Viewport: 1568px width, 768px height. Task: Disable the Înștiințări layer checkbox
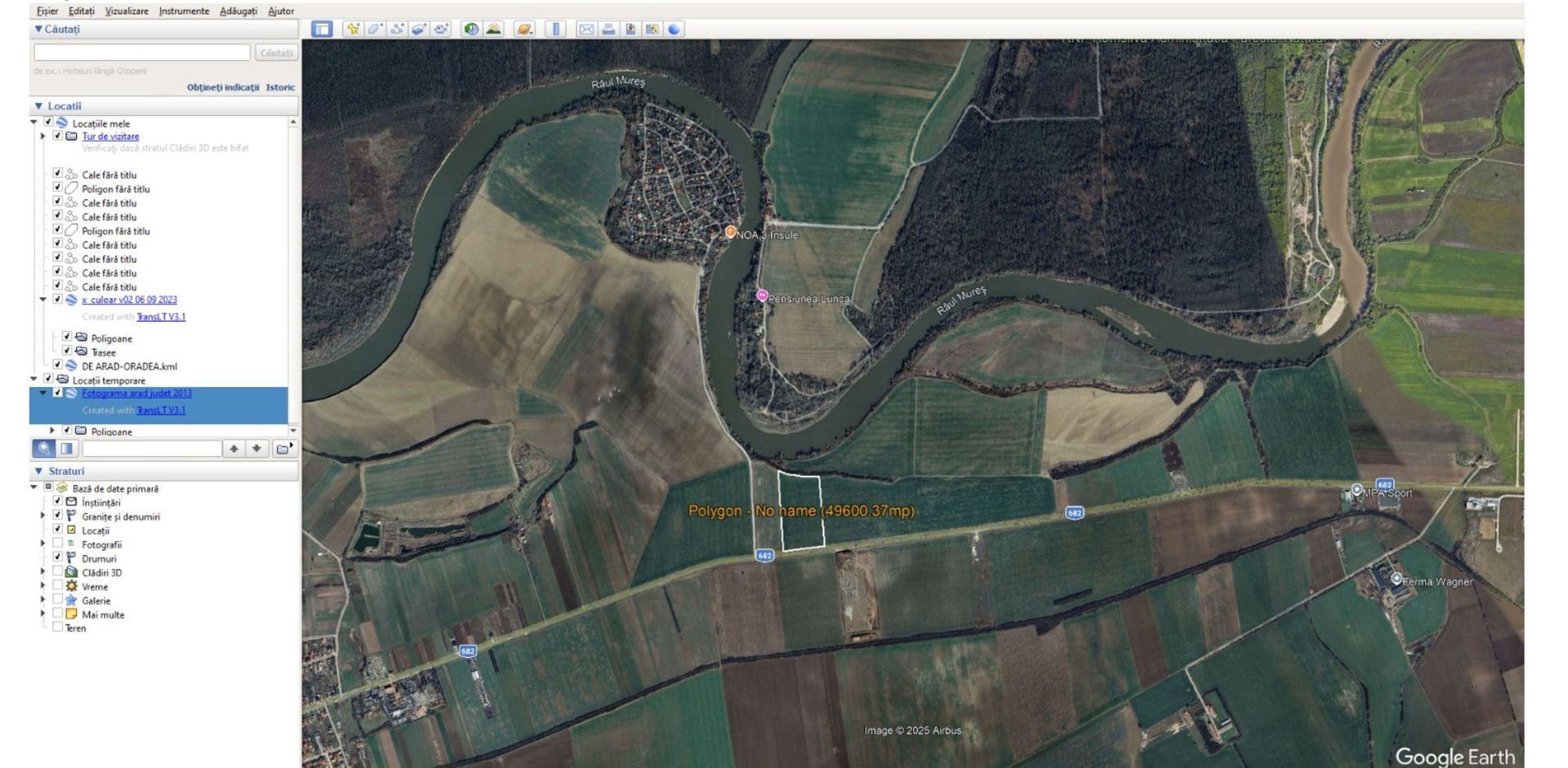[57, 501]
